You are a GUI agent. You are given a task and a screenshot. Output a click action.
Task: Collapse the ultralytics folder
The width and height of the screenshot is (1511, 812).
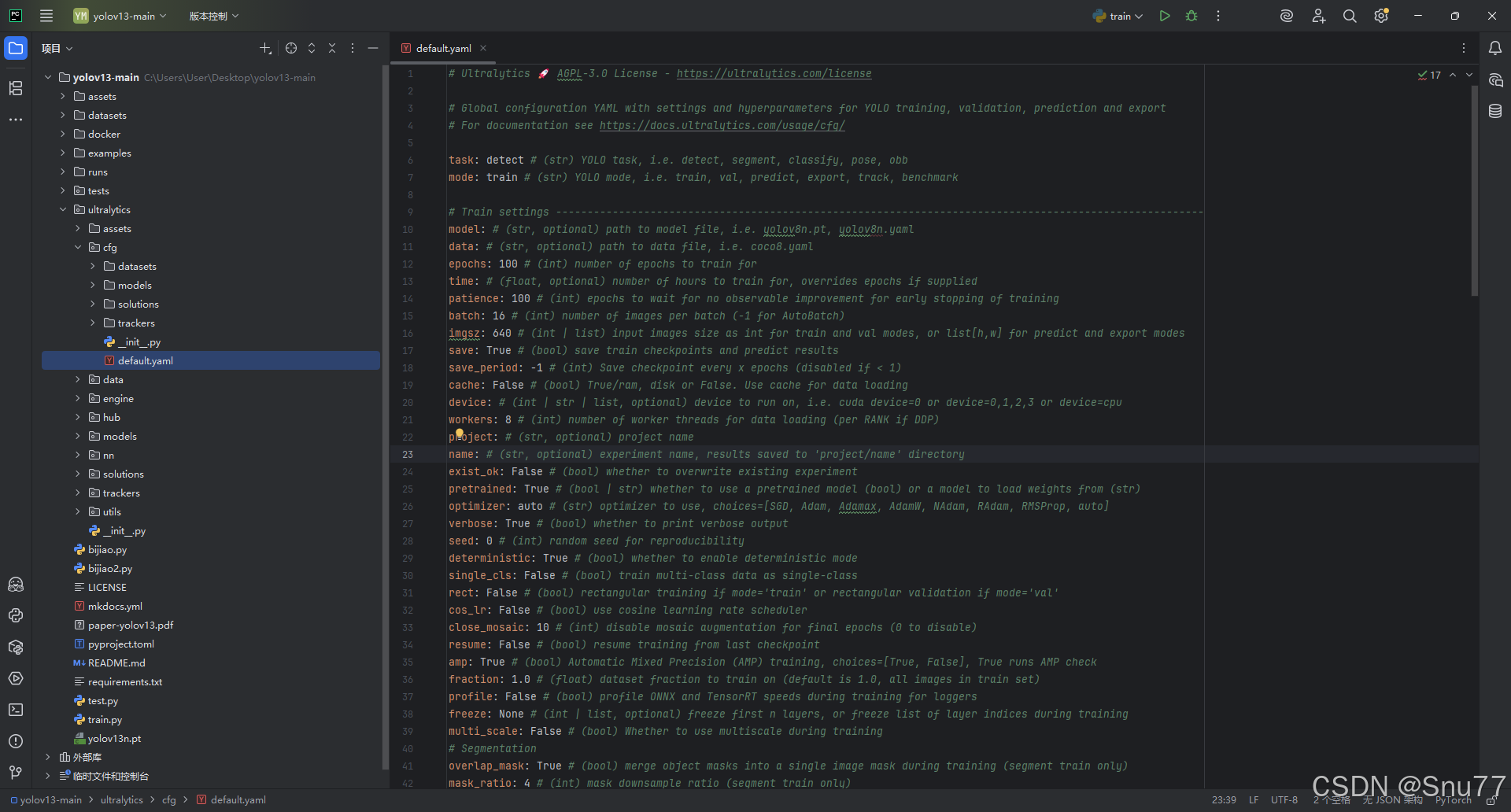(x=63, y=210)
